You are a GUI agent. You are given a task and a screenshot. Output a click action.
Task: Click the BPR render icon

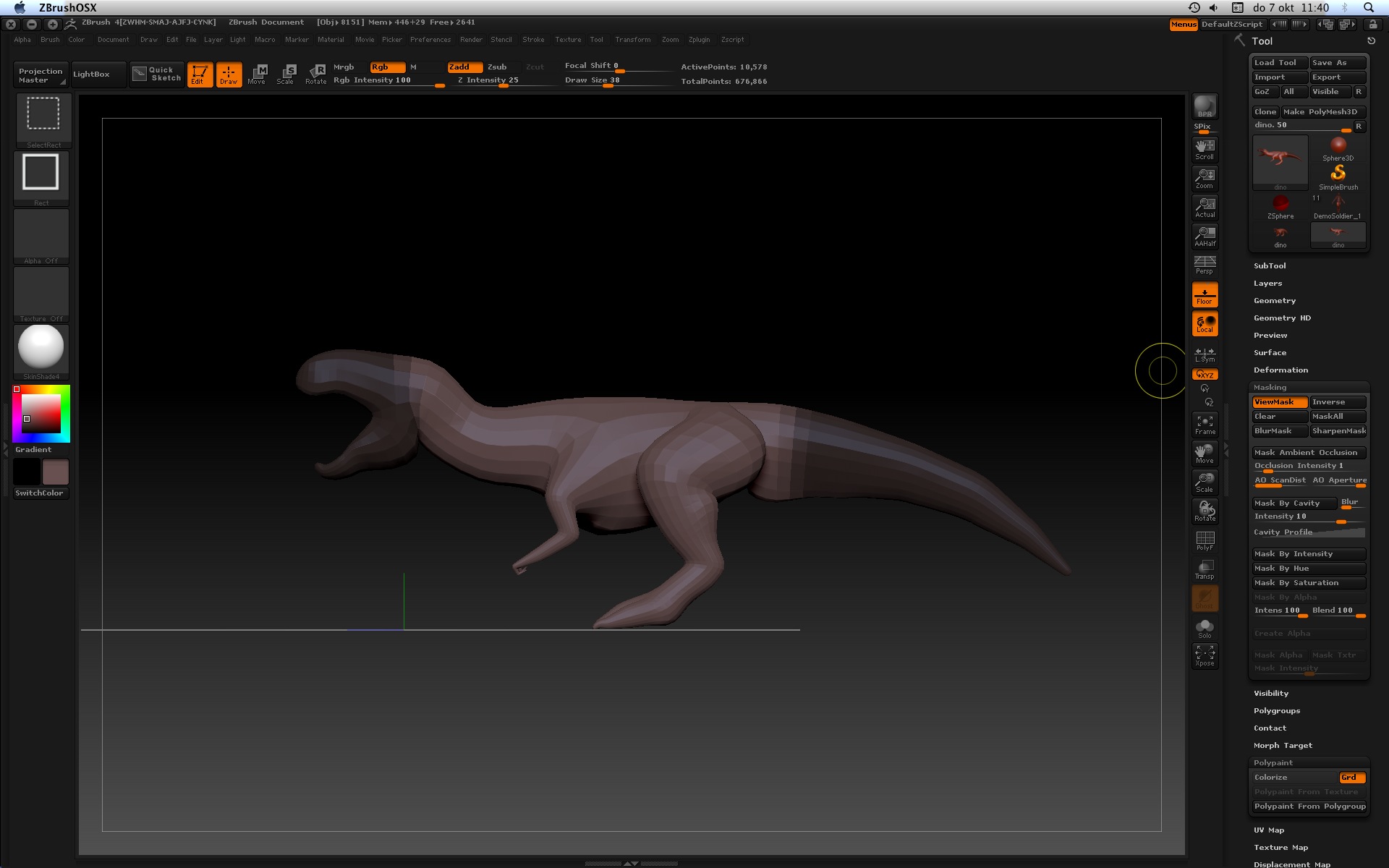pos(1205,106)
